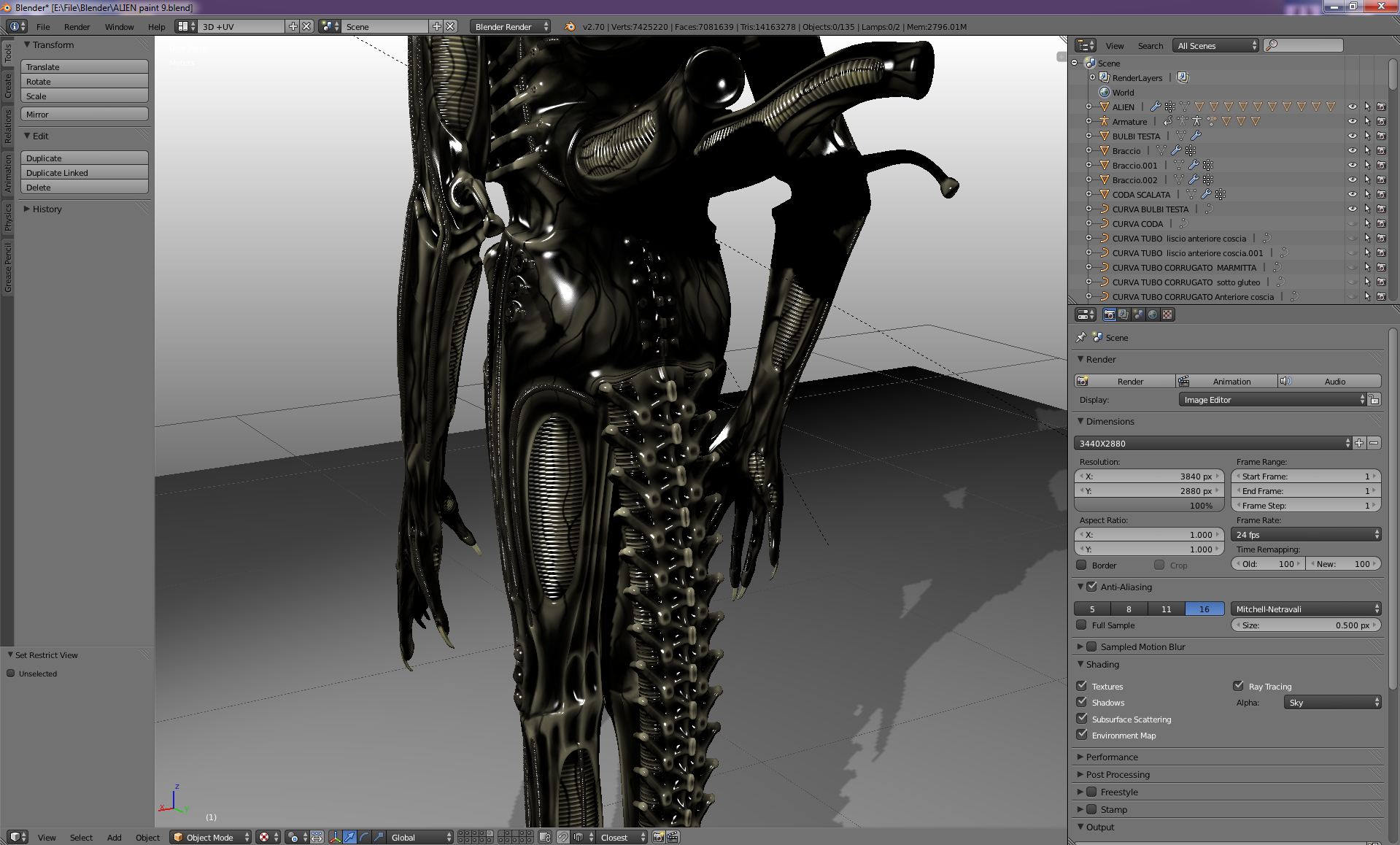Click the lock interface icon beside Image Editor
Image resolution: width=1400 pixels, height=845 pixels.
(x=1374, y=400)
